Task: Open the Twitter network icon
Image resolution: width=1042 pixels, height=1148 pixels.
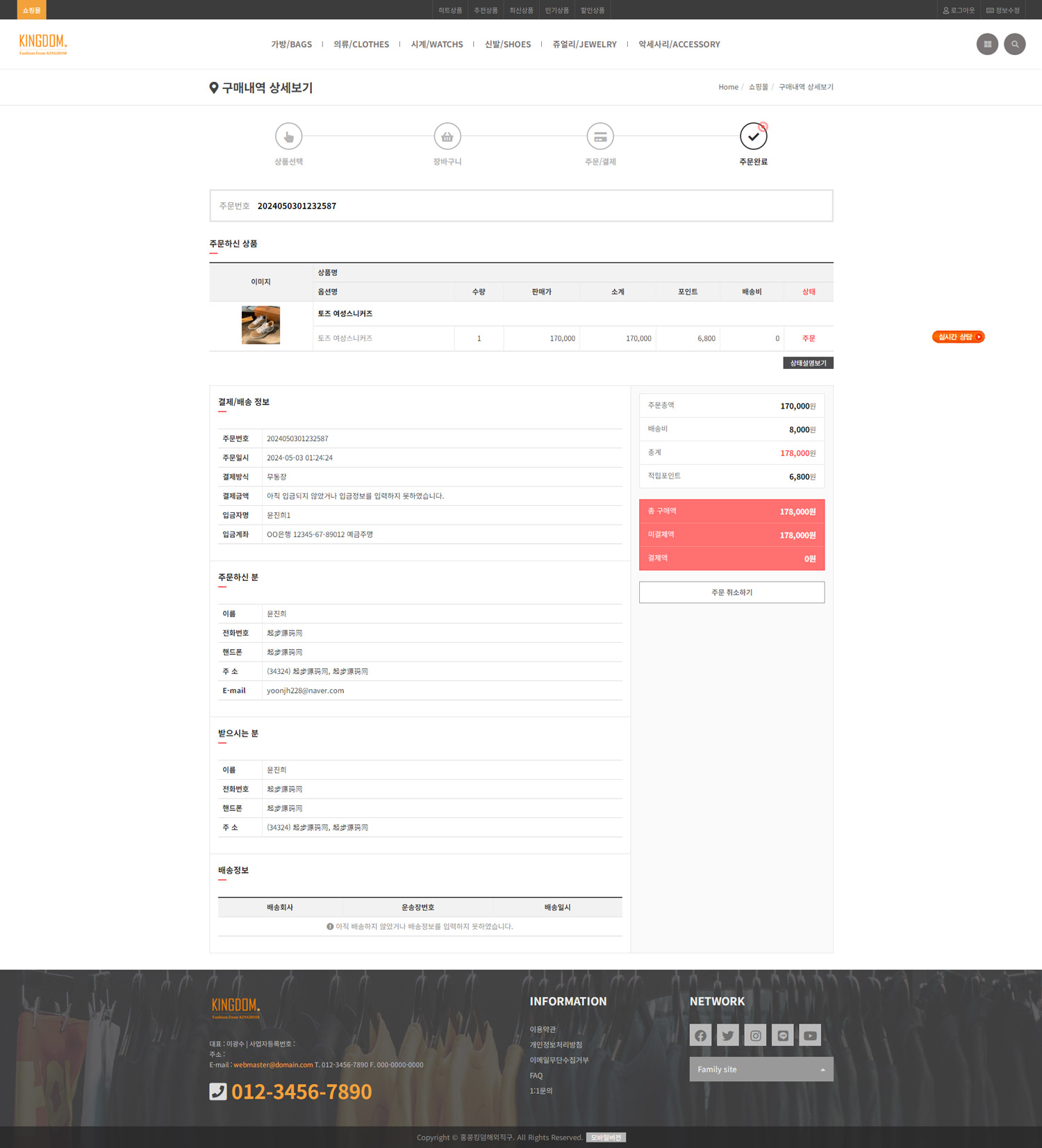Action: click(728, 1035)
